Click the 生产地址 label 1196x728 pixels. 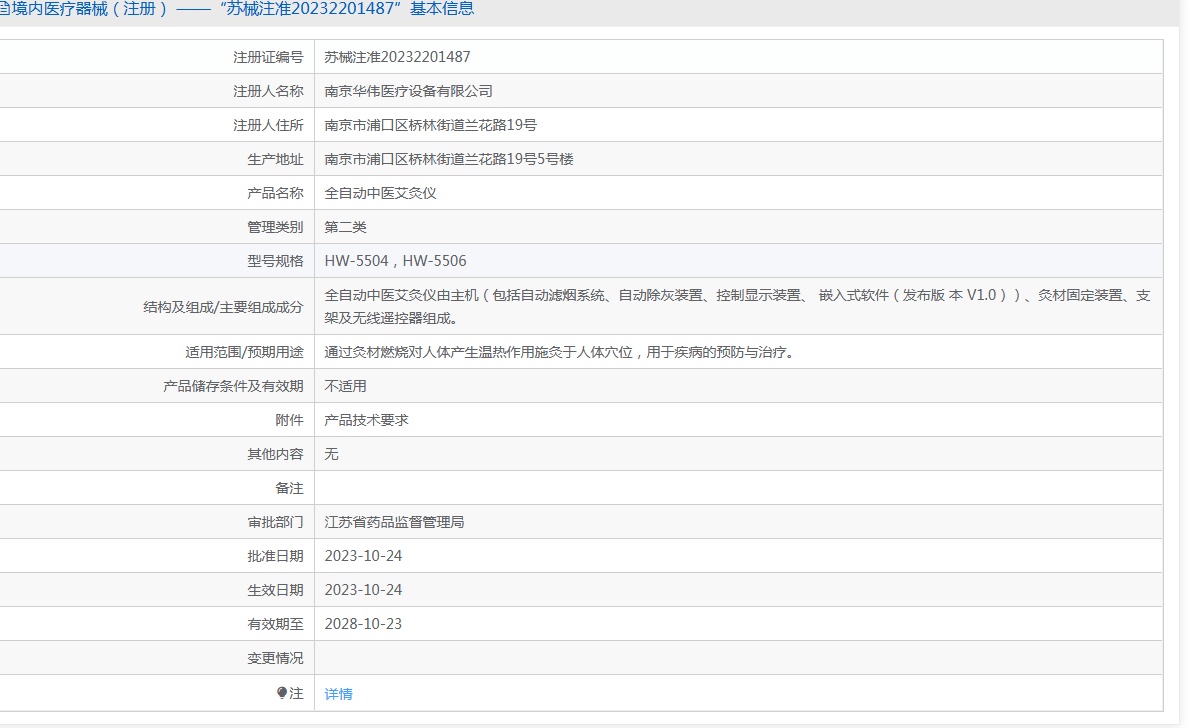[275, 159]
